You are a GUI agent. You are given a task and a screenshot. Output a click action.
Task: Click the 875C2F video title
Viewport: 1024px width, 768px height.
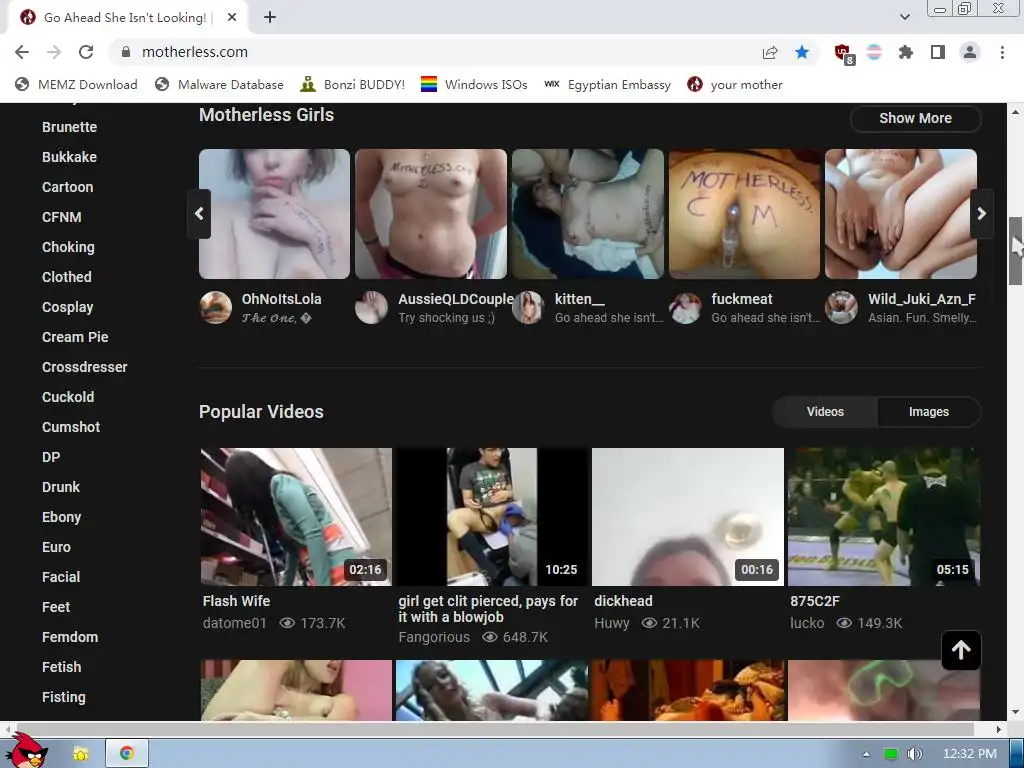(814, 601)
